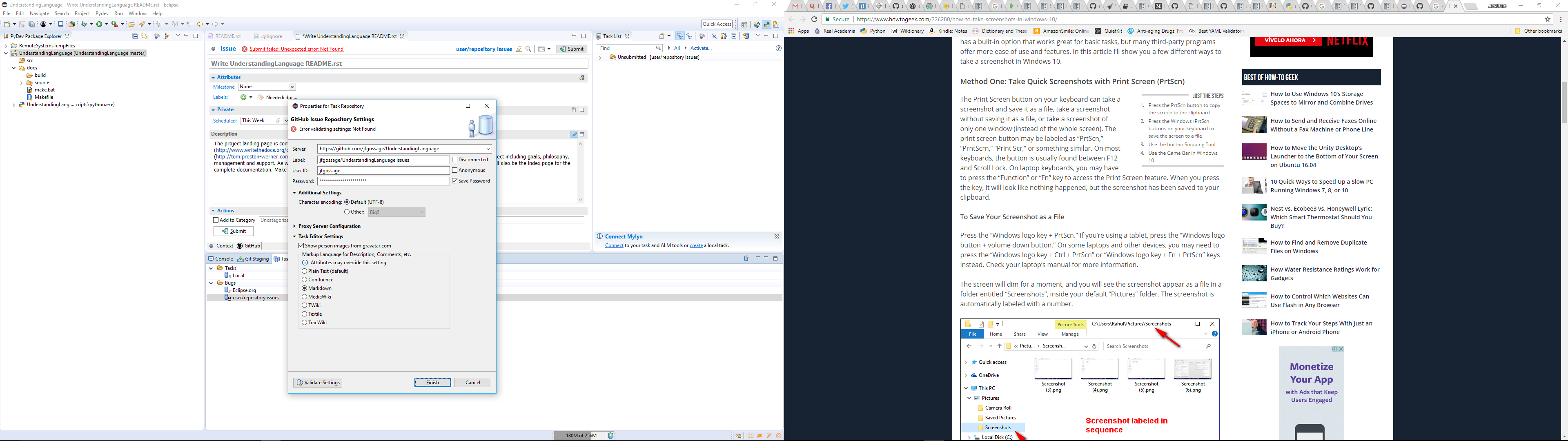
Task: Click the magnifier icon next to user/repository issues
Action: point(528,49)
